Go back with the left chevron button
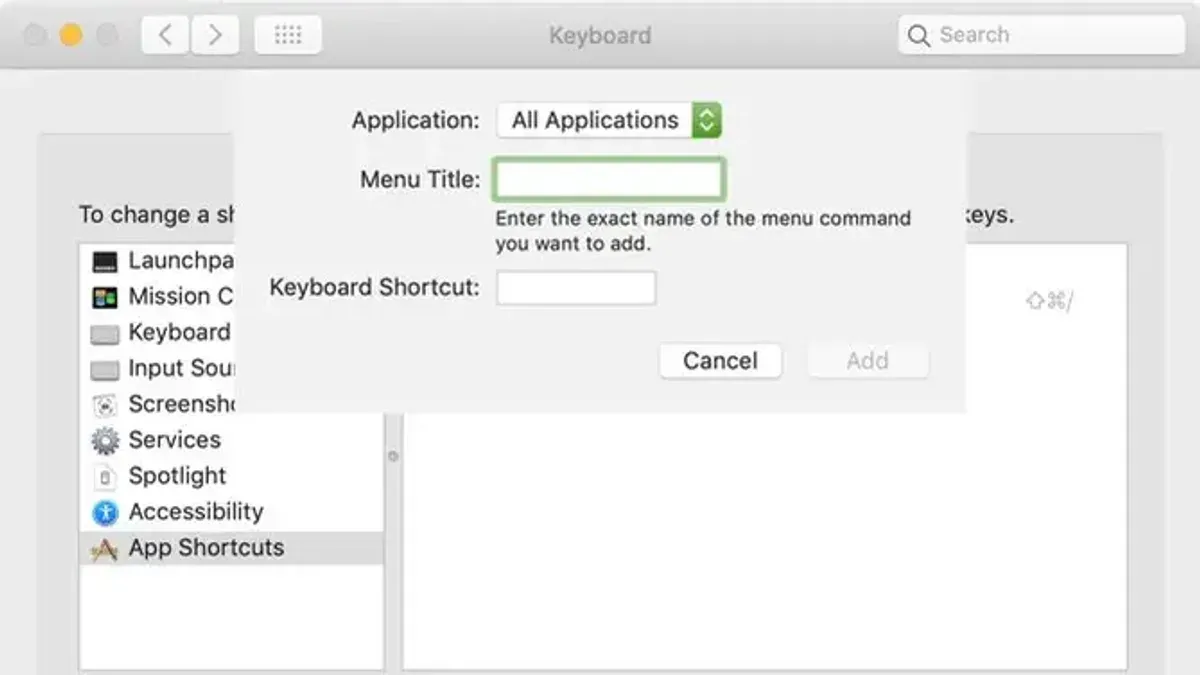 pos(166,36)
